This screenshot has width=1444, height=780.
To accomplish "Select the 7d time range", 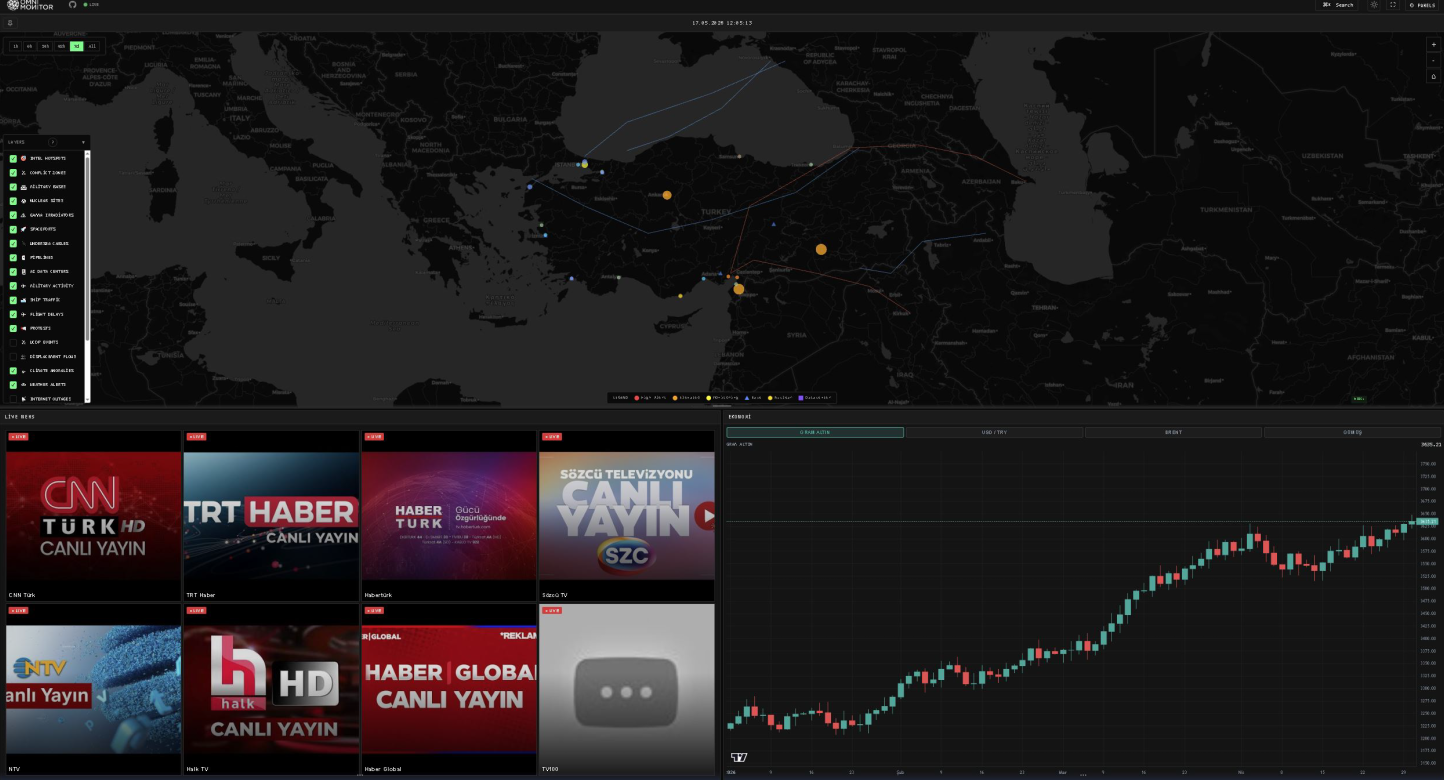I will (77, 46).
